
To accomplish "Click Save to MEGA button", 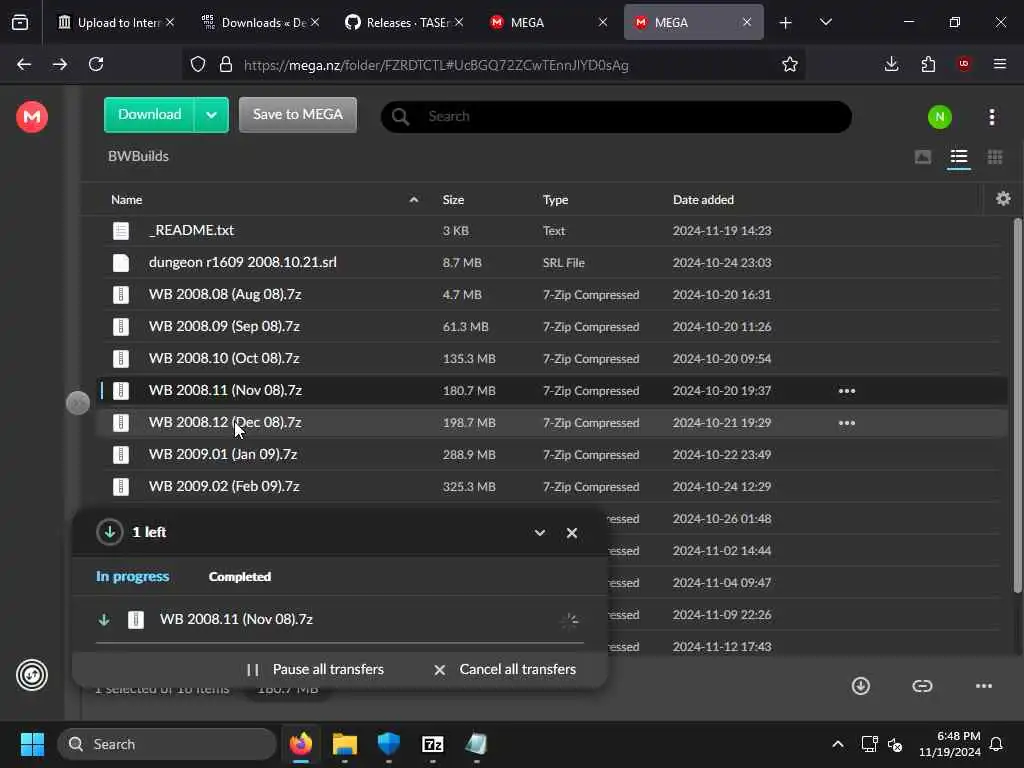I will pyautogui.click(x=298, y=115).
